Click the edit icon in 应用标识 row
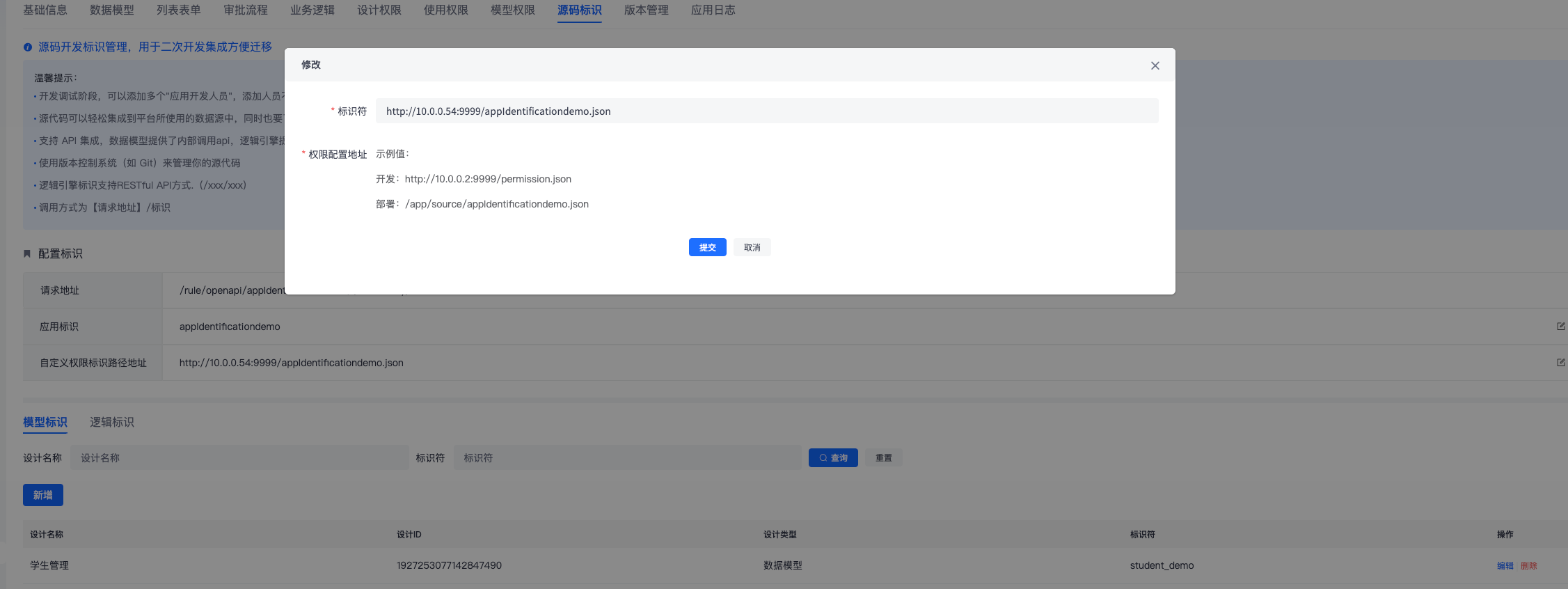Screen dimensions: 1568x589 point(1560,326)
